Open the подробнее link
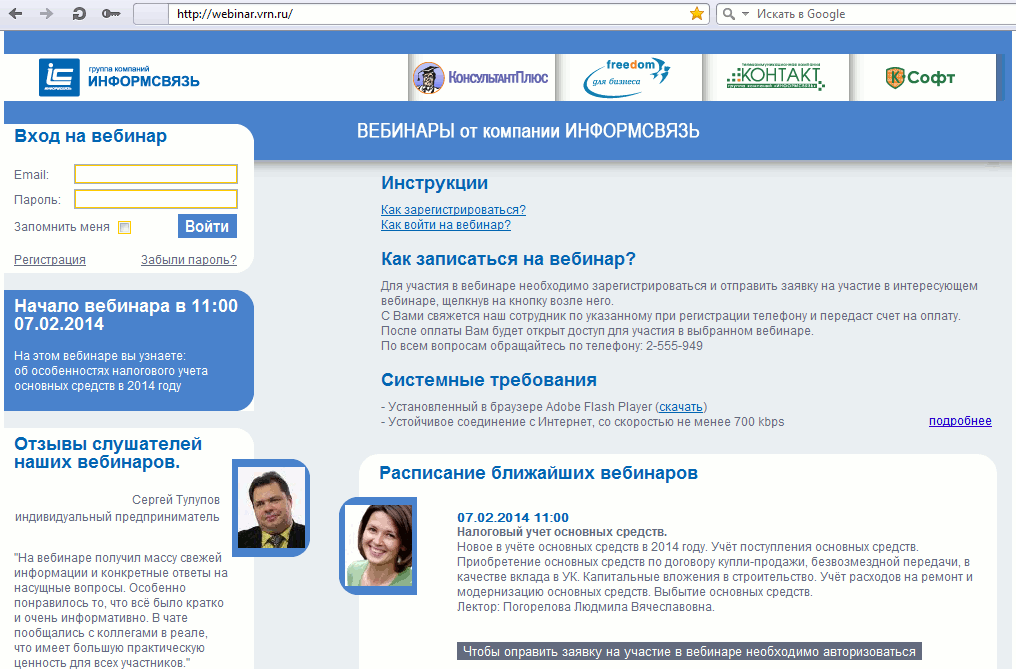Viewport: 1016px width, 669px height. pos(960,421)
